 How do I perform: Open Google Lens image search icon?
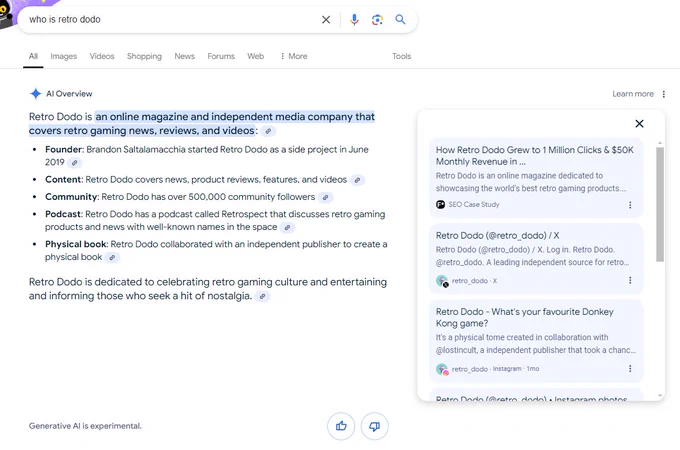377,20
